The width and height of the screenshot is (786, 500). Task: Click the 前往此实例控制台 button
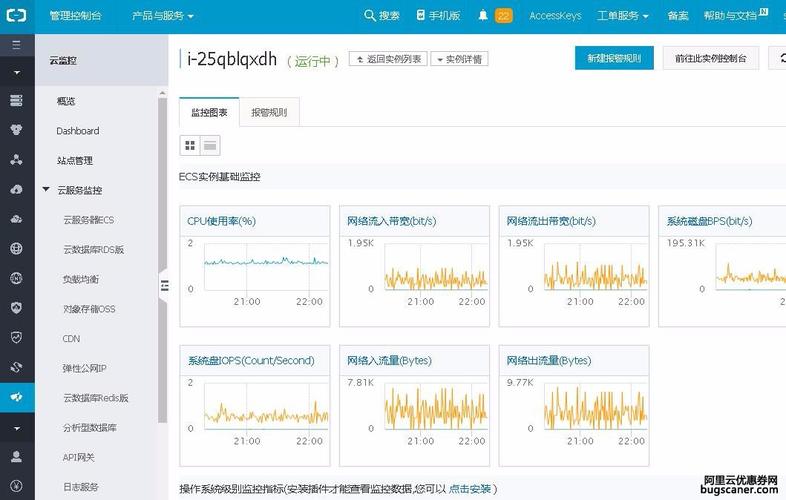tap(711, 58)
